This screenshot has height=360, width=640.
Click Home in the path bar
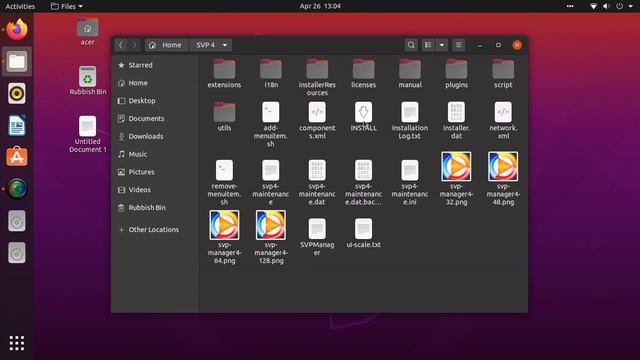[x=166, y=45]
